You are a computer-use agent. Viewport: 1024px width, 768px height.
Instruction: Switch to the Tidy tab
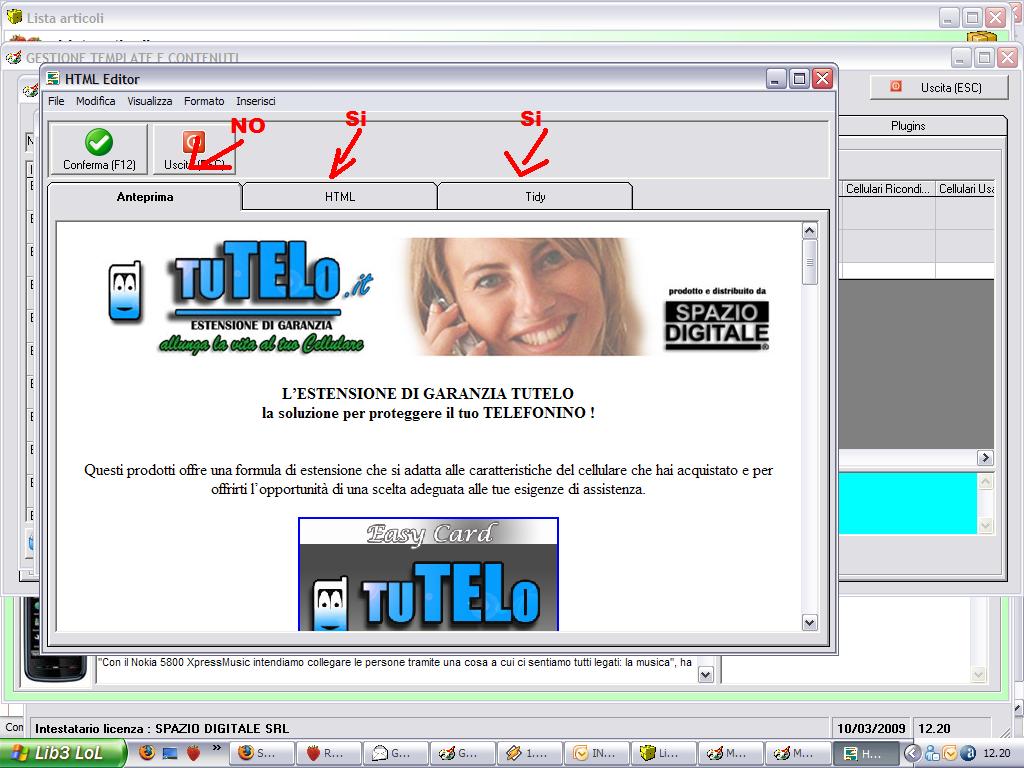coord(535,197)
